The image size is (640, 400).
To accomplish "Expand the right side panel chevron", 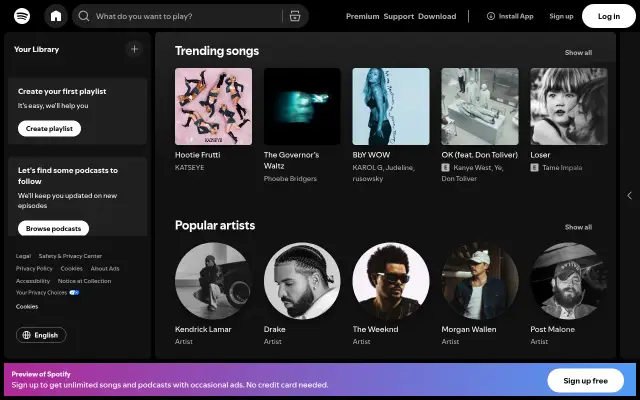I will 629,196.
